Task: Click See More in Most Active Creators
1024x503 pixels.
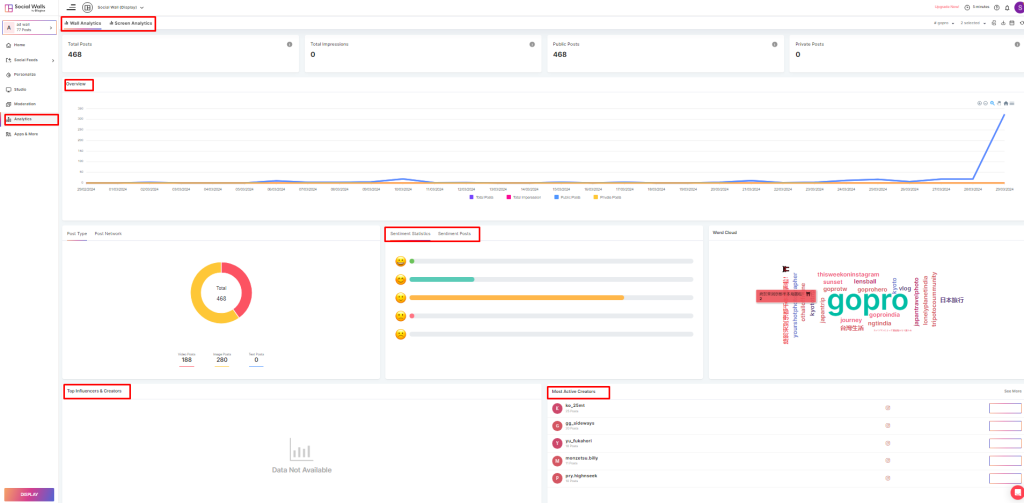Action: point(1012,391)
